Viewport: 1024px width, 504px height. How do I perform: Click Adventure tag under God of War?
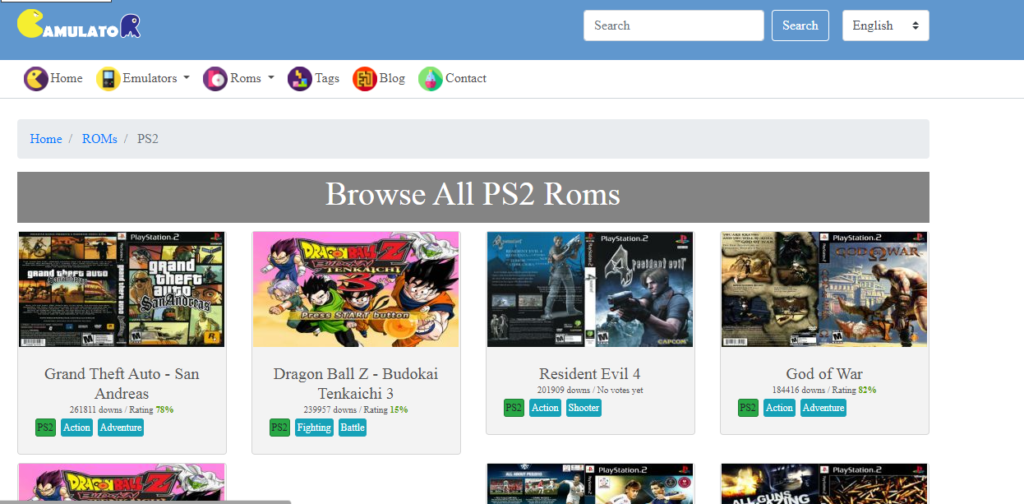pos(824,408)
